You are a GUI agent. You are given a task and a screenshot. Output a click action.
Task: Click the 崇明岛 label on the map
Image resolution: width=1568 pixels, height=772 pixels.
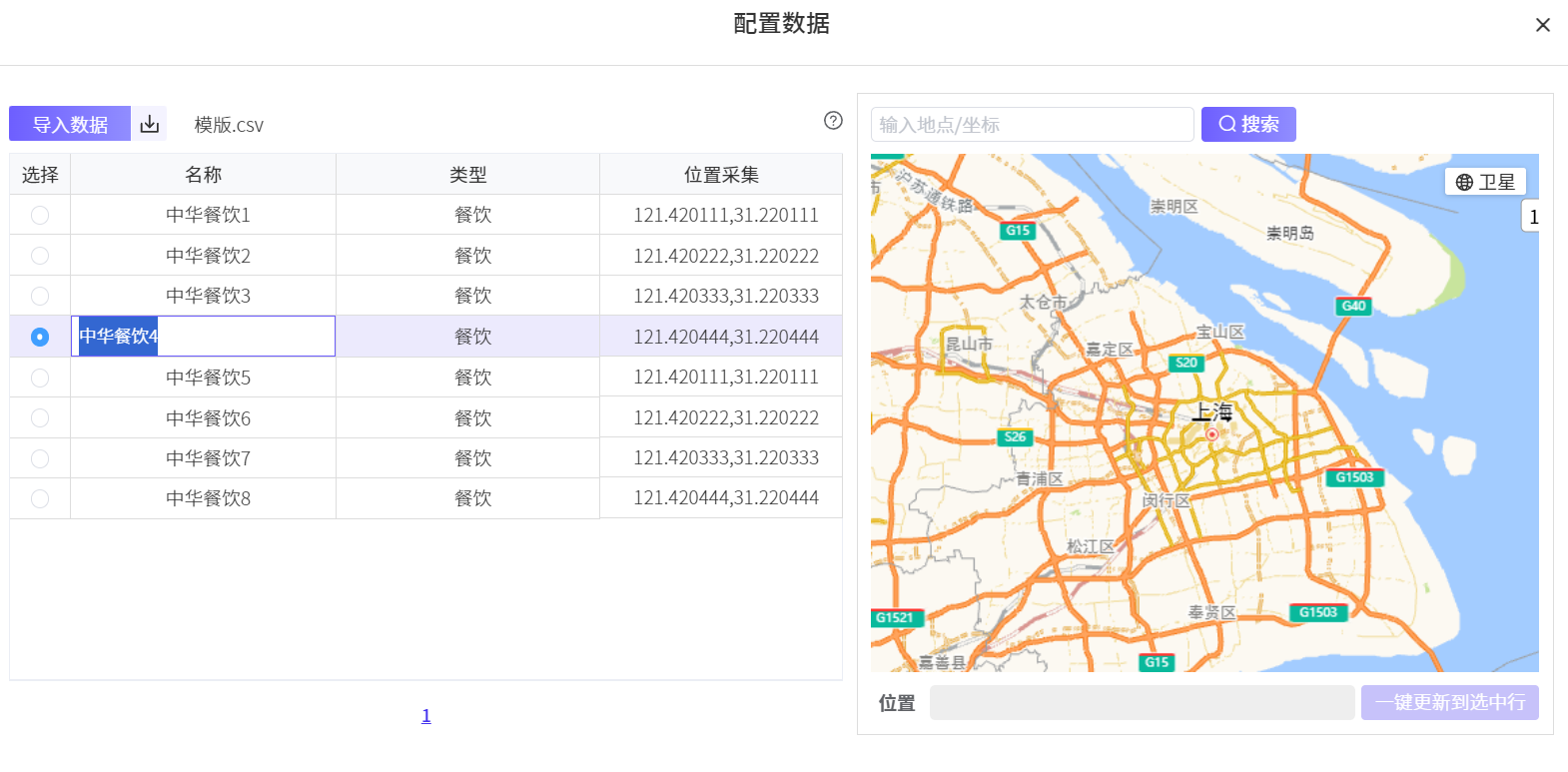click(1290, 233)
